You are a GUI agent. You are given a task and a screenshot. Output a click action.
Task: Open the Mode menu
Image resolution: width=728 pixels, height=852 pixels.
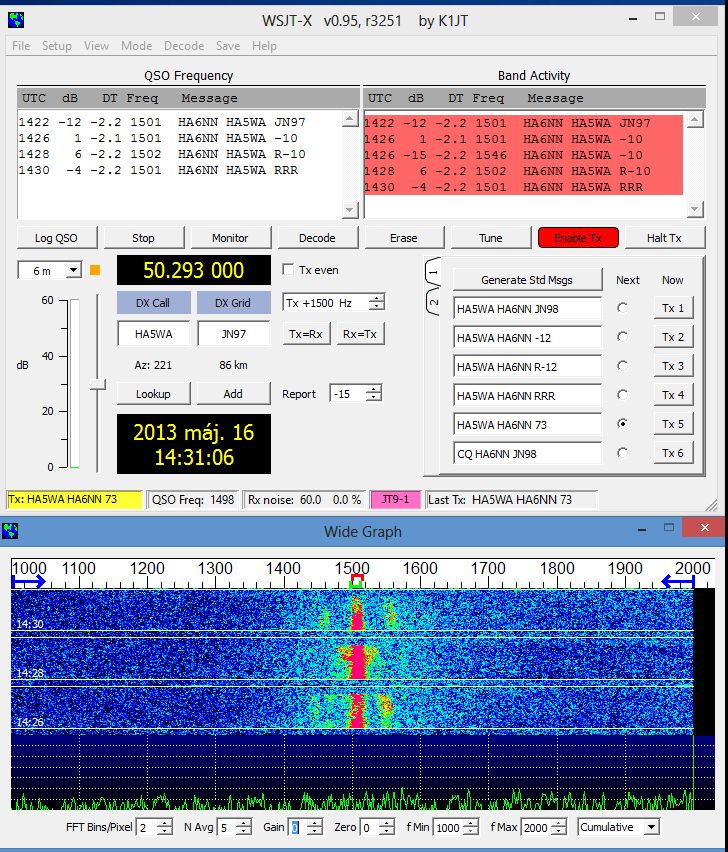pyautogui.click(x=136, y=46)
